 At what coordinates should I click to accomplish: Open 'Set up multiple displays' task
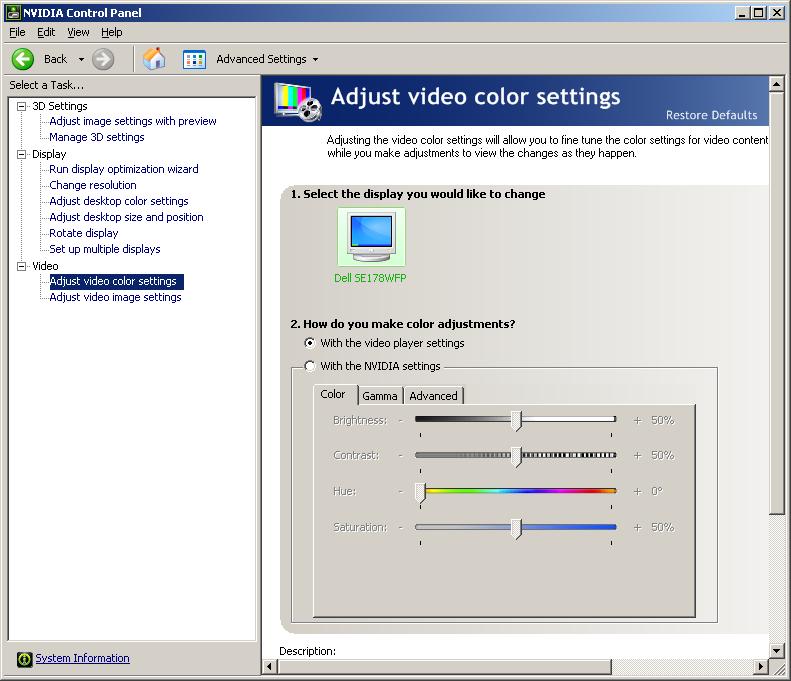point(104,249)
